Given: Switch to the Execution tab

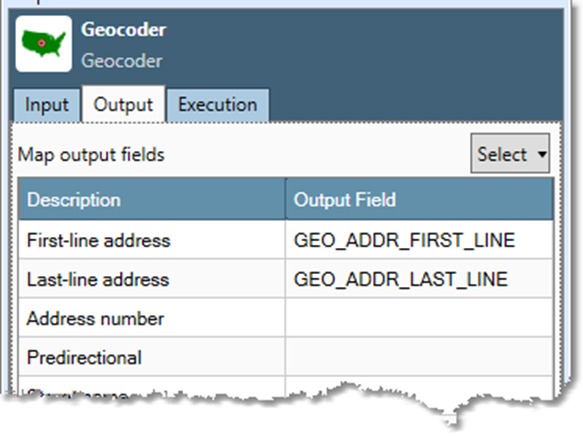Looking at the screenshot, I should [x=218, y=105].
